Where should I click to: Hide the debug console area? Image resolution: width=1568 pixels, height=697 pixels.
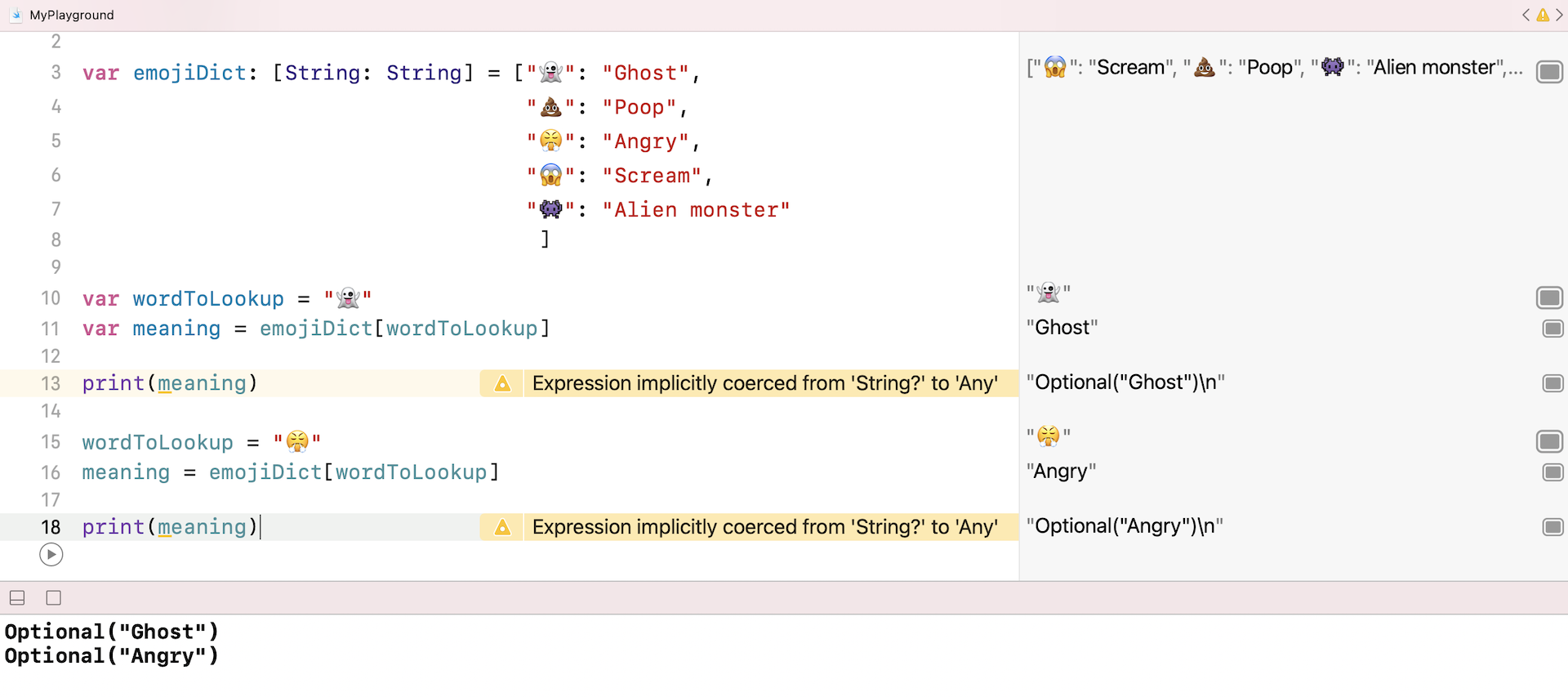tap(17, 598)
